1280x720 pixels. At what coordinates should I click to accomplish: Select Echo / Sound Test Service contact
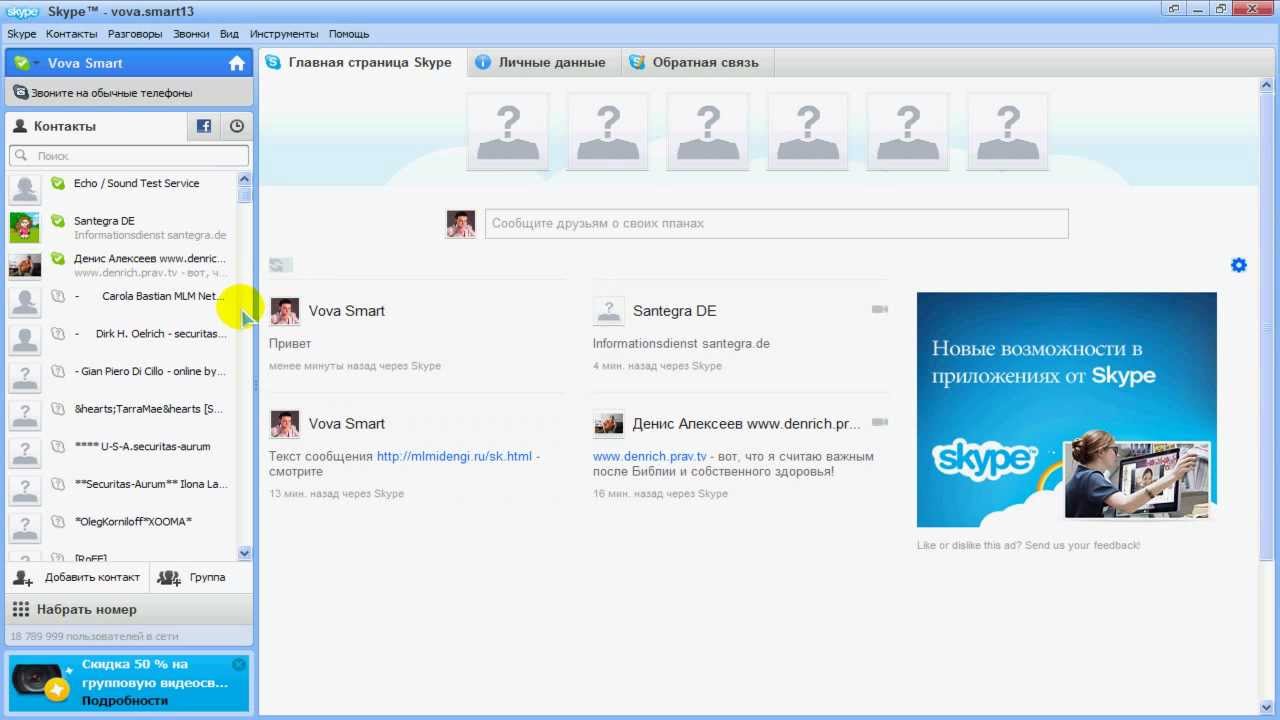(x=121, y=189)
